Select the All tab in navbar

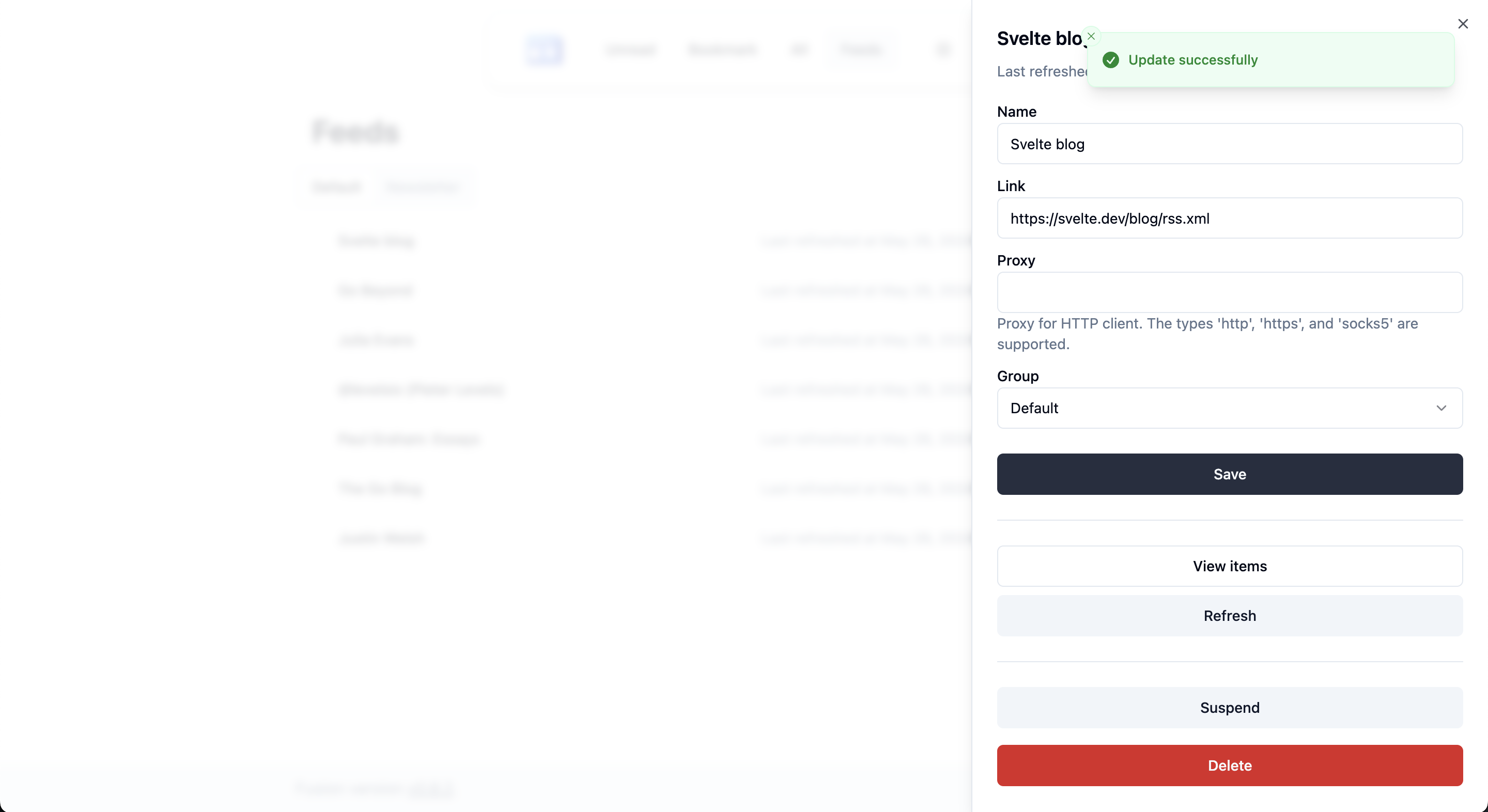click(799, 50)
